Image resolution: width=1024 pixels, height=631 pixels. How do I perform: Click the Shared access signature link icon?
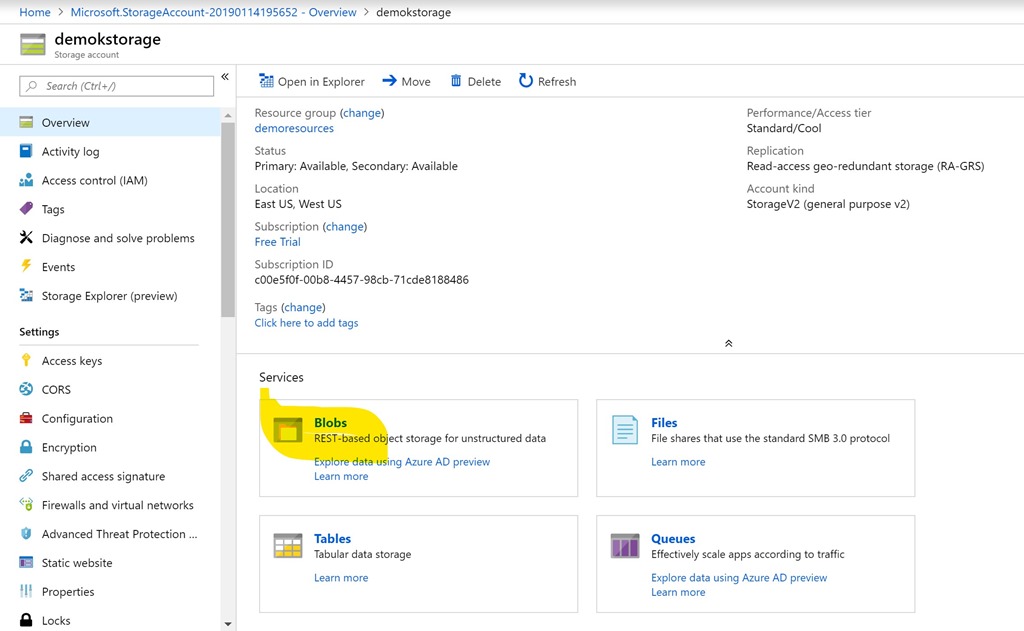26,476
